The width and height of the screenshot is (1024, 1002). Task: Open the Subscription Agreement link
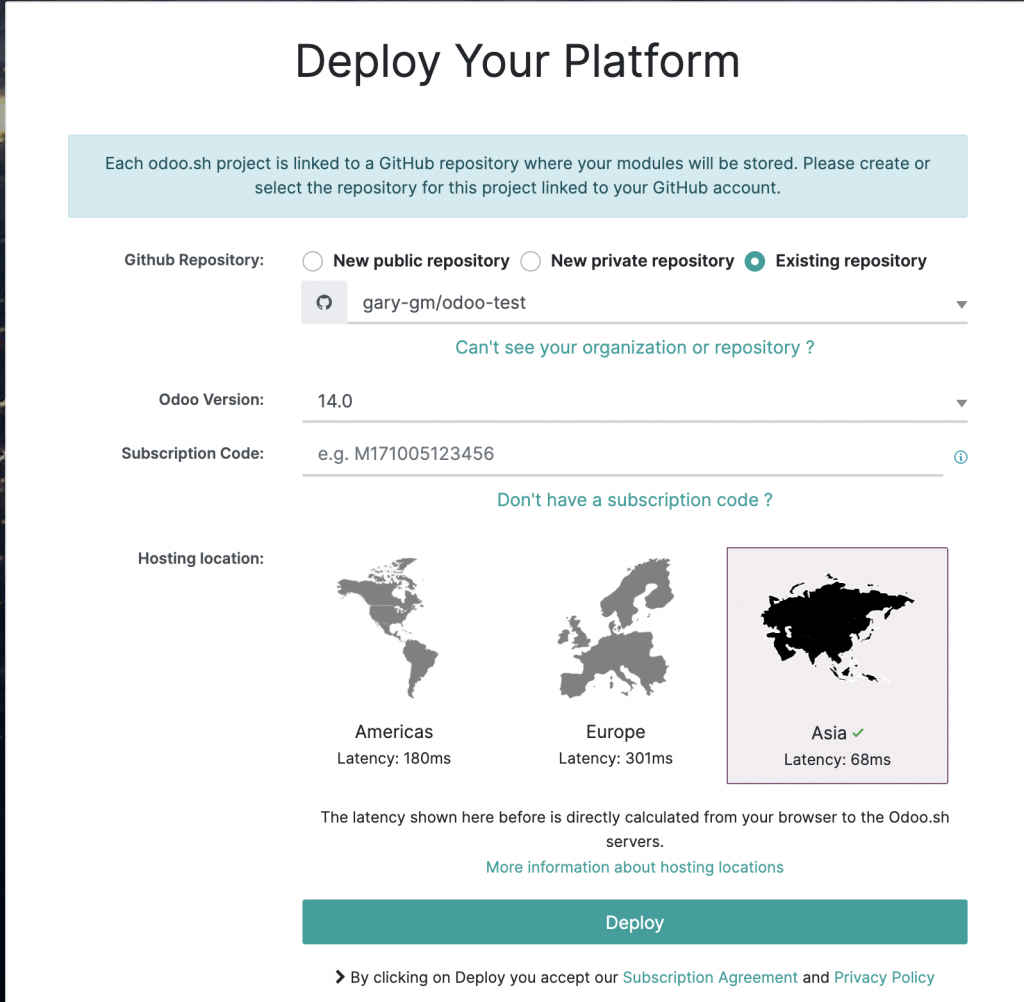click(x=710, y=977)
